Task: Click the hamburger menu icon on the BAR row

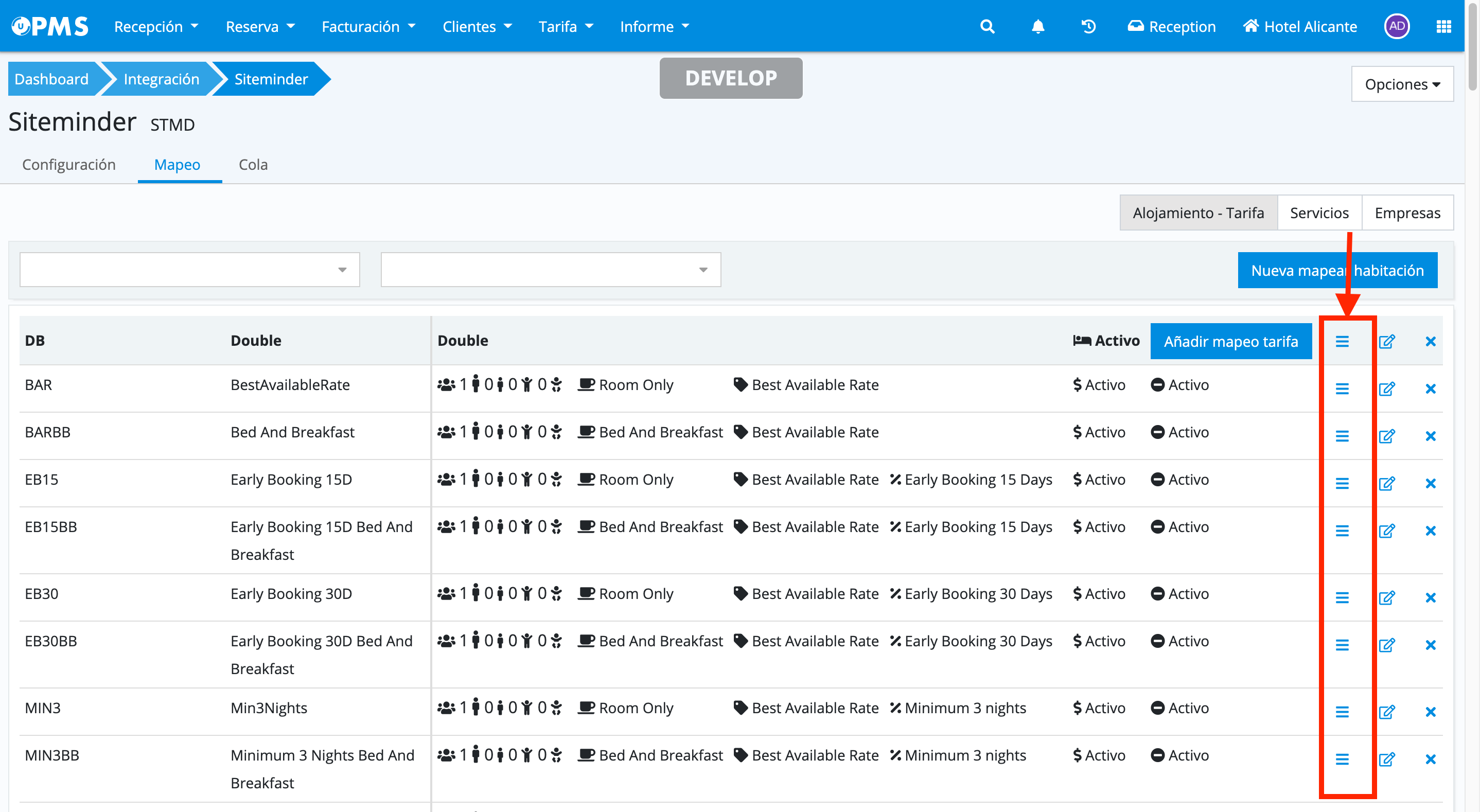Action: tap(1342, 389)
